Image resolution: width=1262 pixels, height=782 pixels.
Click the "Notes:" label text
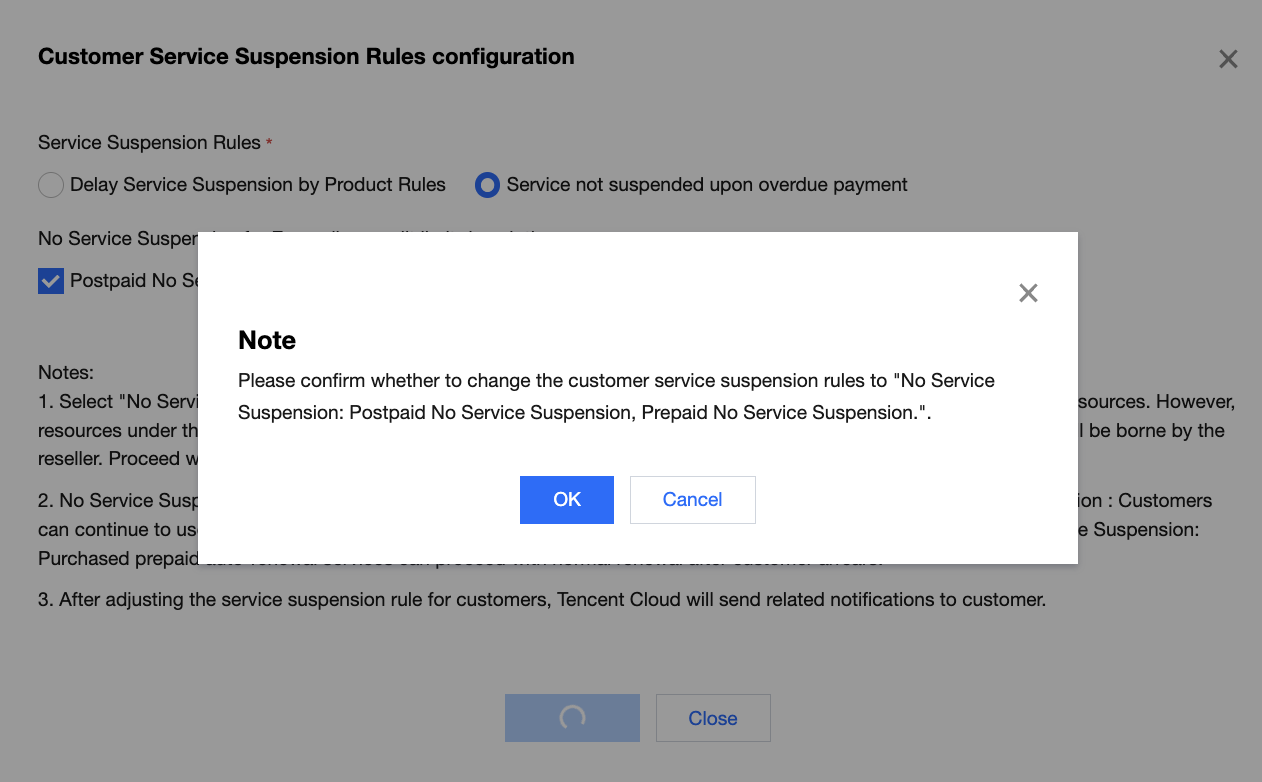coord(66,373)
